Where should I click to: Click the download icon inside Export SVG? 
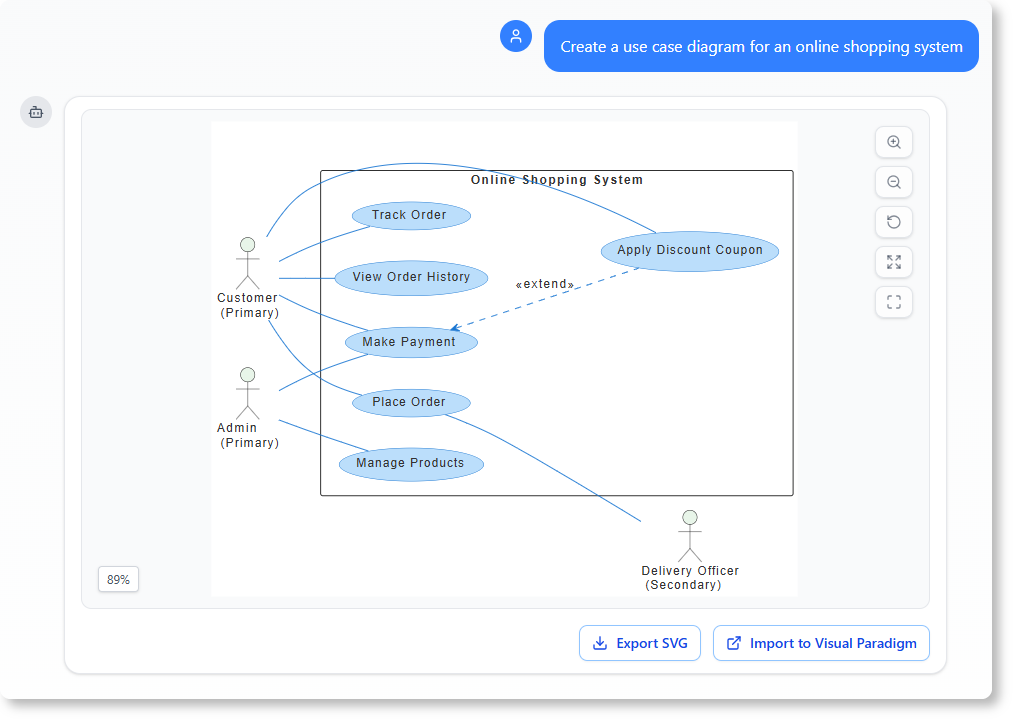(601, 643)
